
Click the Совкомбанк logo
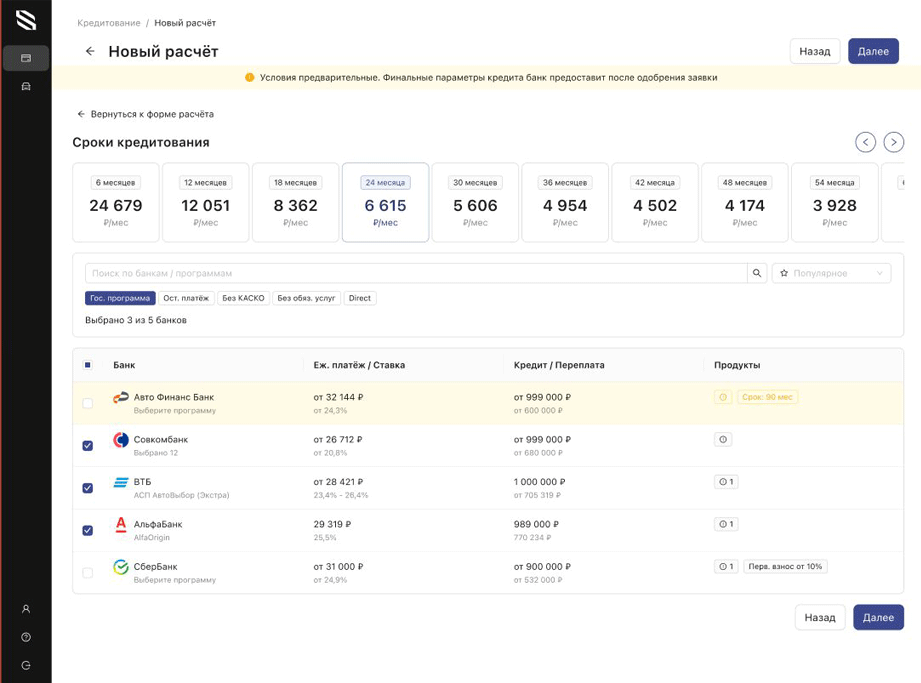121,440
